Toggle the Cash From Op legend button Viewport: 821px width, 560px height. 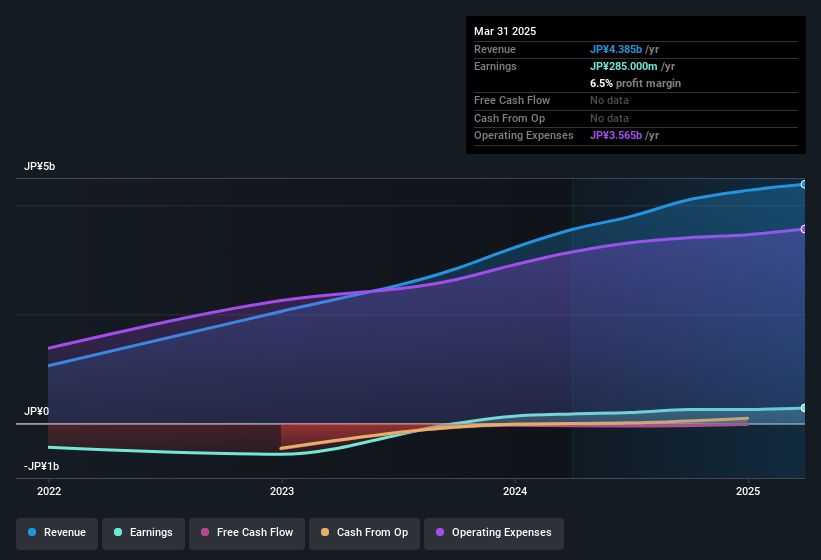click(364, 533)
